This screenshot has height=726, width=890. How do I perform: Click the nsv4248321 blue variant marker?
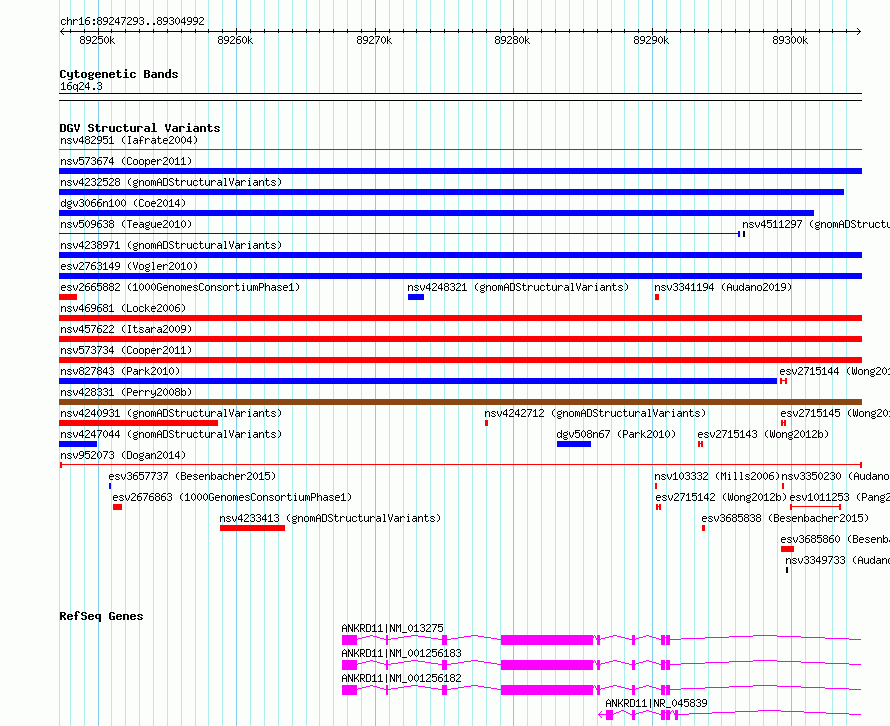point(415,297)
